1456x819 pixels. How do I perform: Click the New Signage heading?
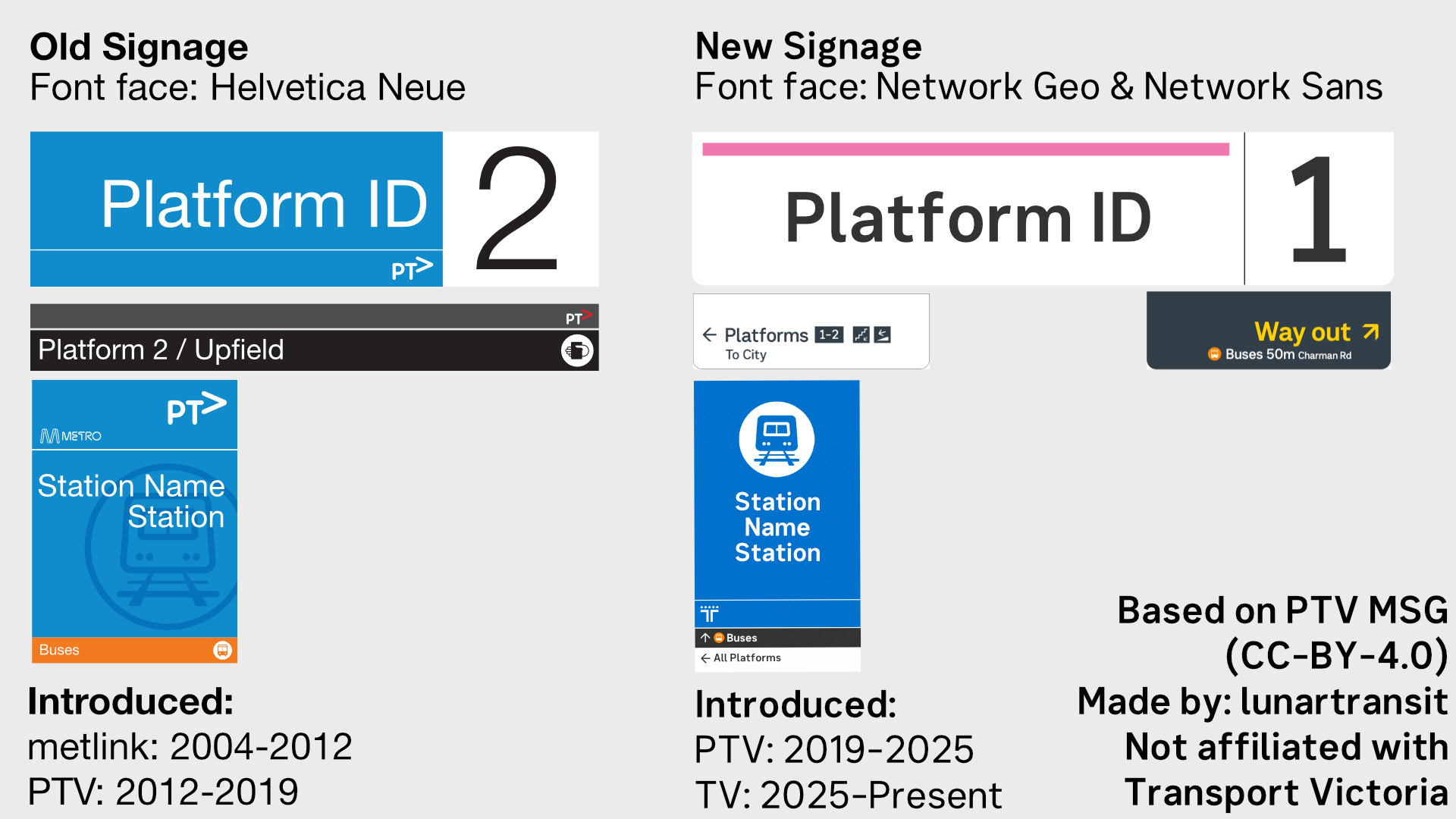808,46
